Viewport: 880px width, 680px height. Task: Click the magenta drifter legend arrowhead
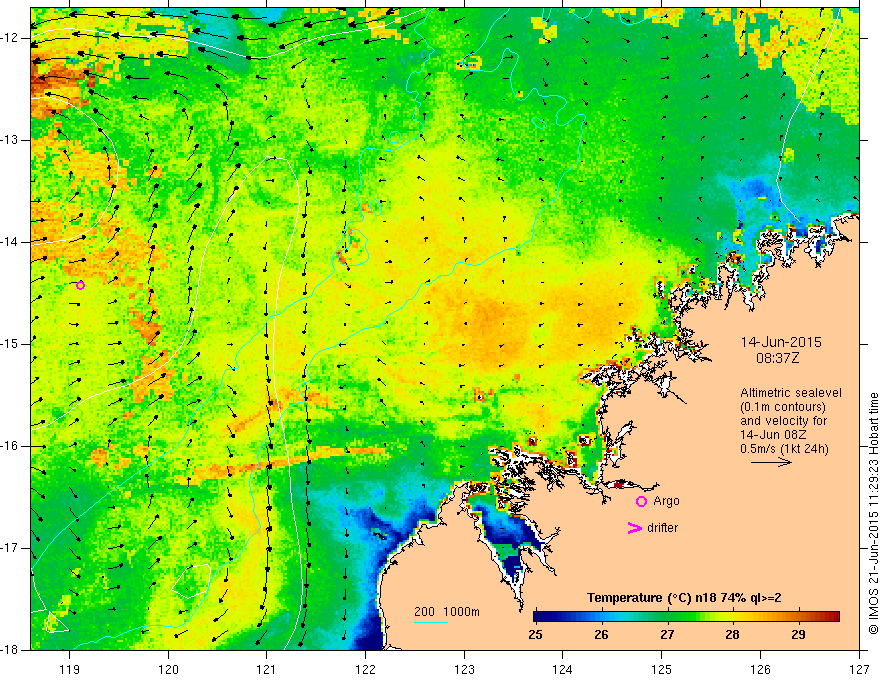[634, 528]
